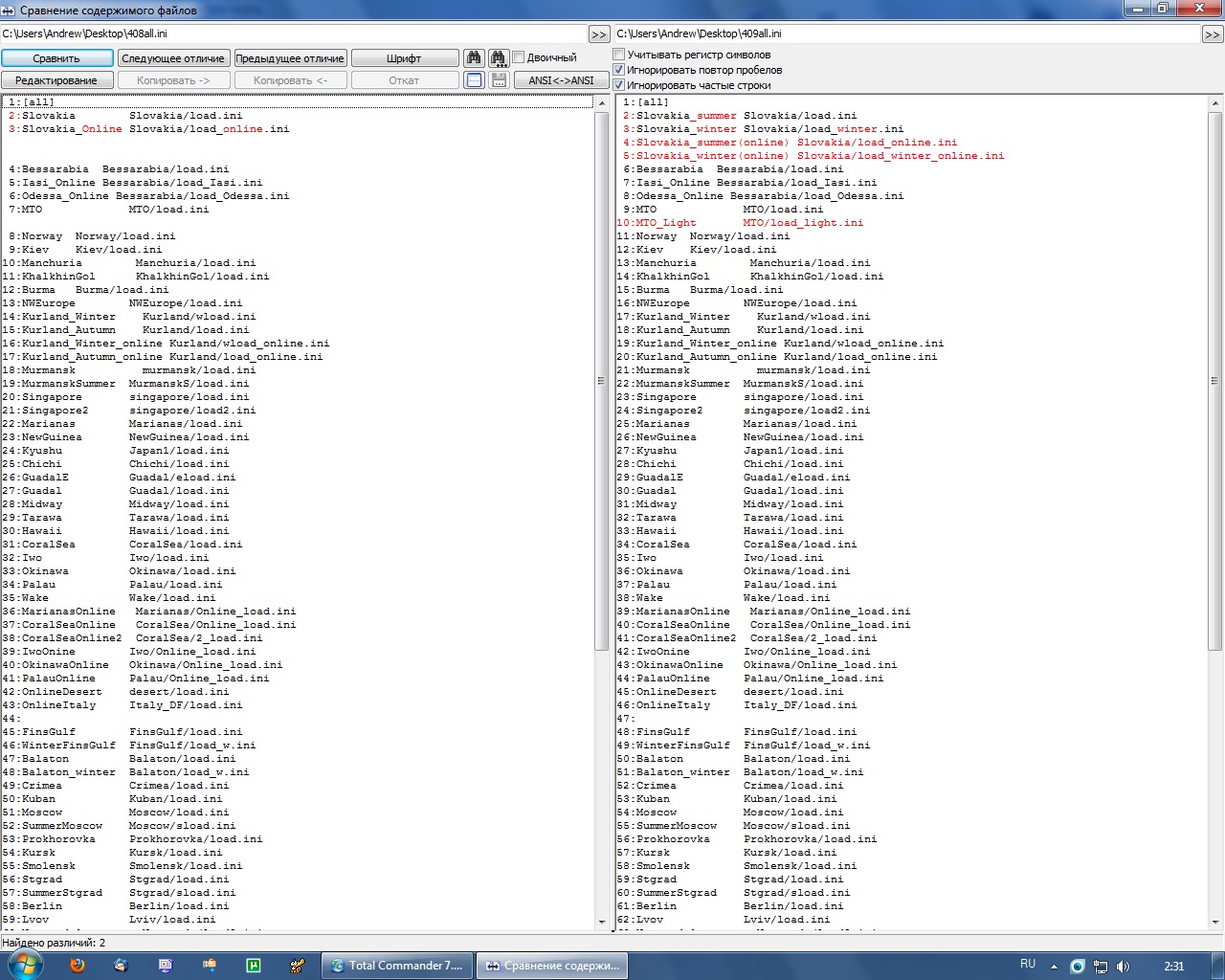Go to Предыдущее отличие
This screenshot has height=980, width=1225.
(x=290, y=58)
